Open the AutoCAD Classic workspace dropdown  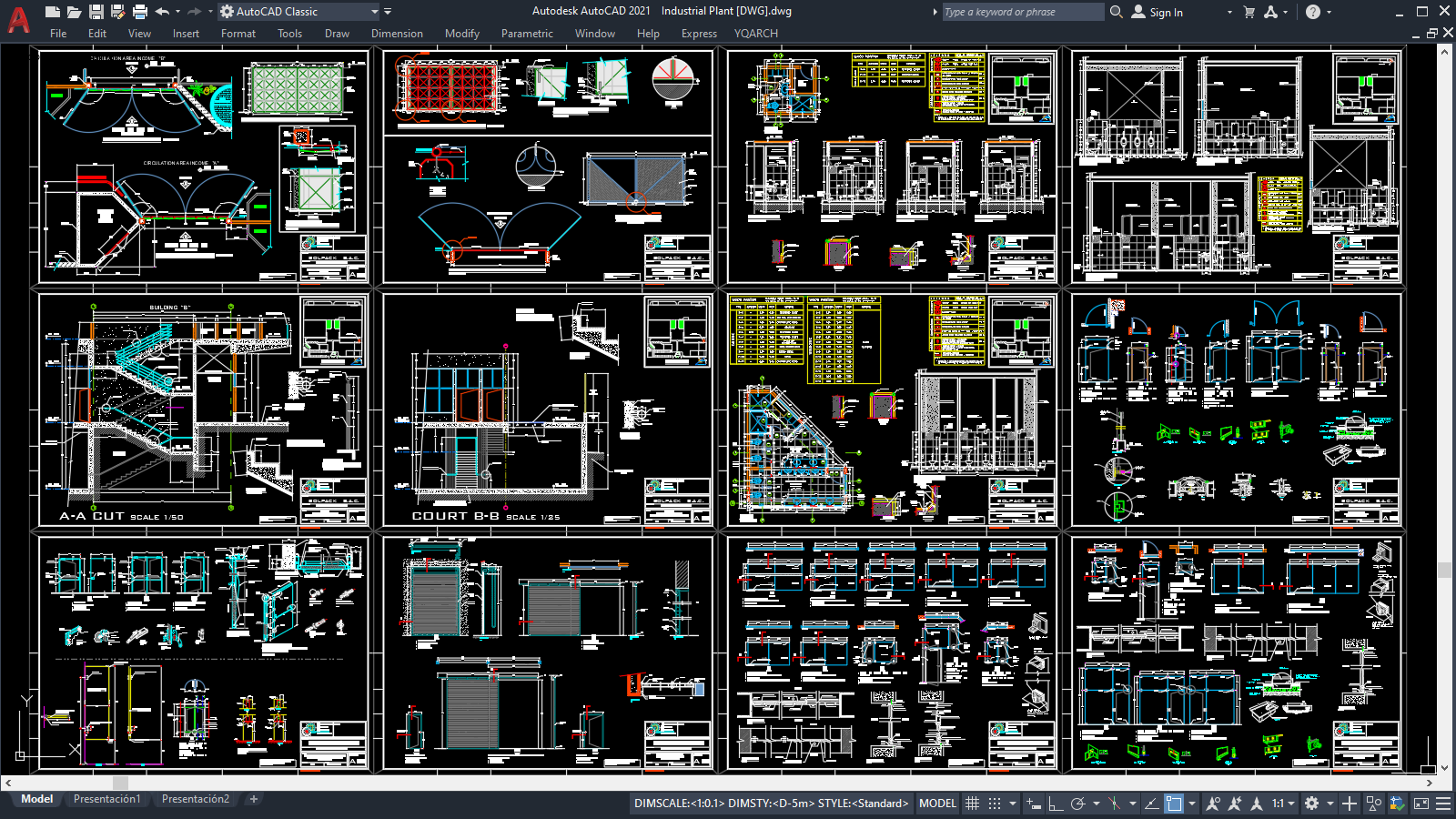pos(375,12)
